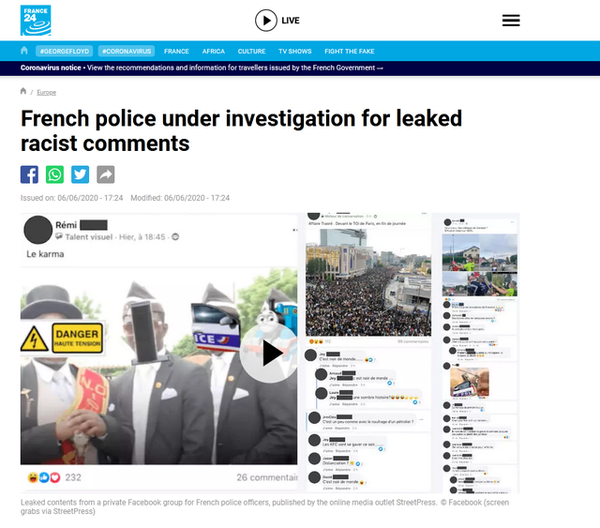The height and width of the screenshot is (528, 600).
Task: Go to the France section
Action: 176,51
